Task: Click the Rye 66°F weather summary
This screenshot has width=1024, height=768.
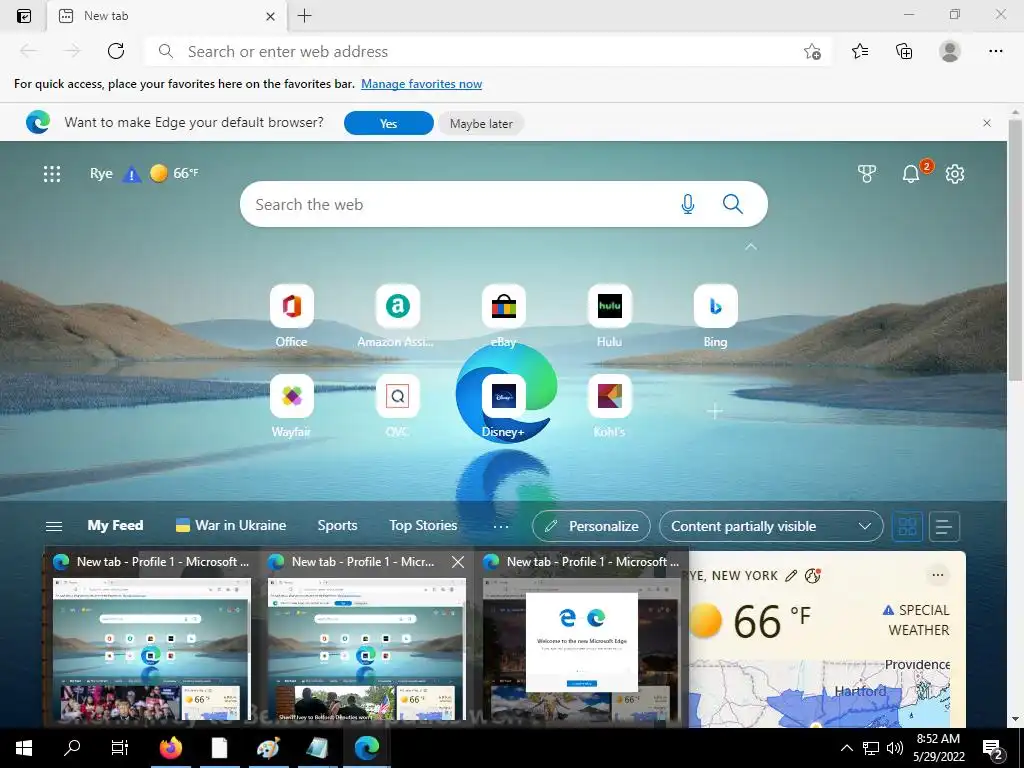Action: tap(144, 174)
